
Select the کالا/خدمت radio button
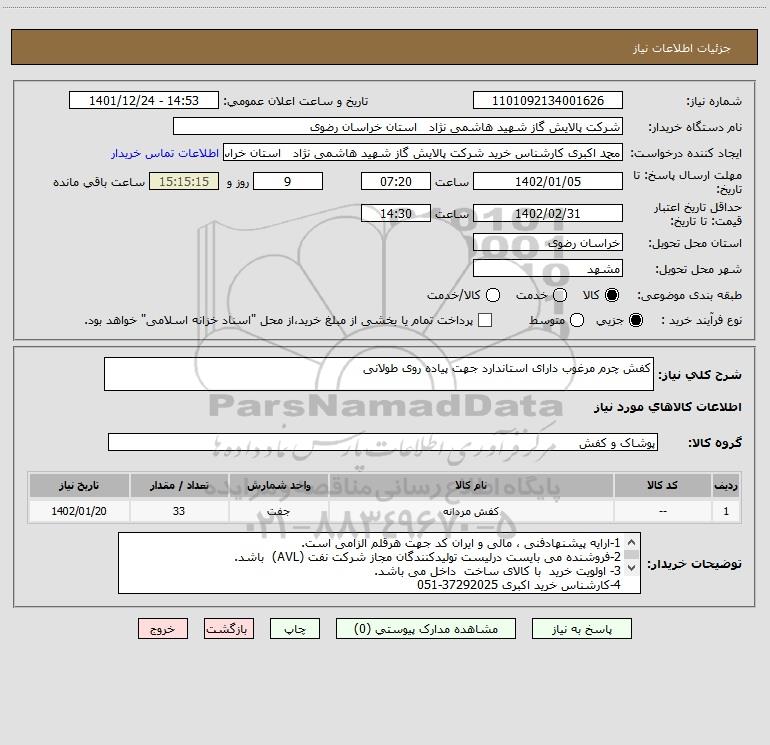pos(493,295)
